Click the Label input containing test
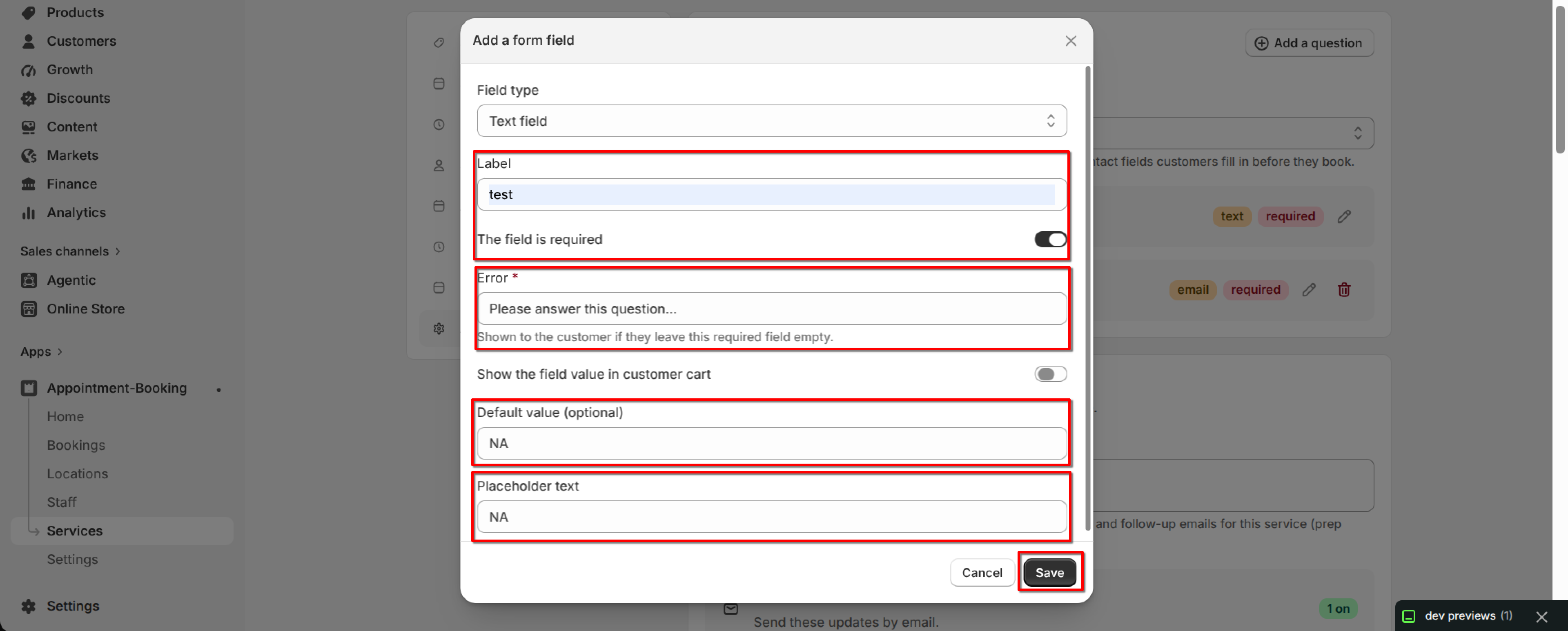 pyautogui.click(x=771, y=194)
